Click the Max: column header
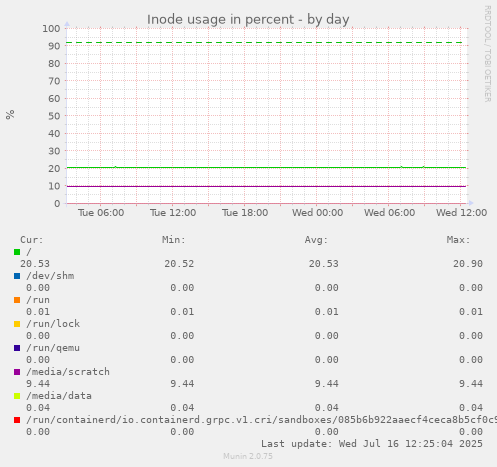 coord(458,240)
